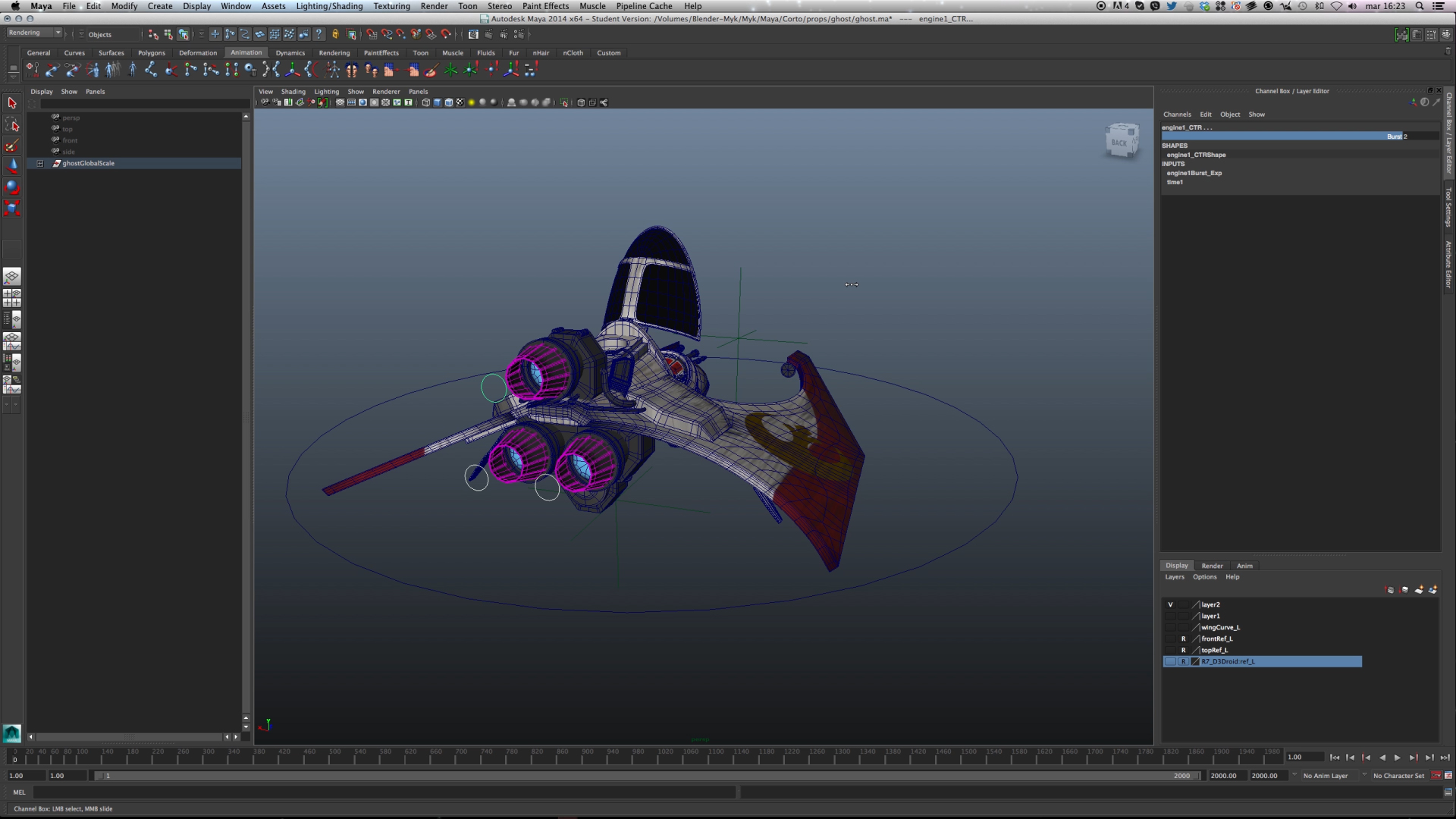Switch to four view layout
The height and width of the screenshot is (819, 1456).
pyautogui.click(x=12, y=297)
